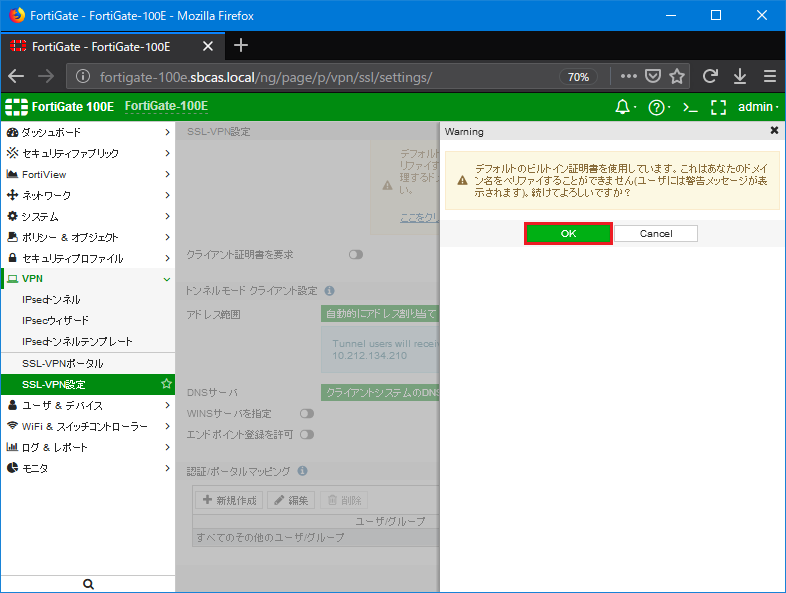786x593 pixels.
Task: Click the security profile lock icon
Action: click(12, 258)
